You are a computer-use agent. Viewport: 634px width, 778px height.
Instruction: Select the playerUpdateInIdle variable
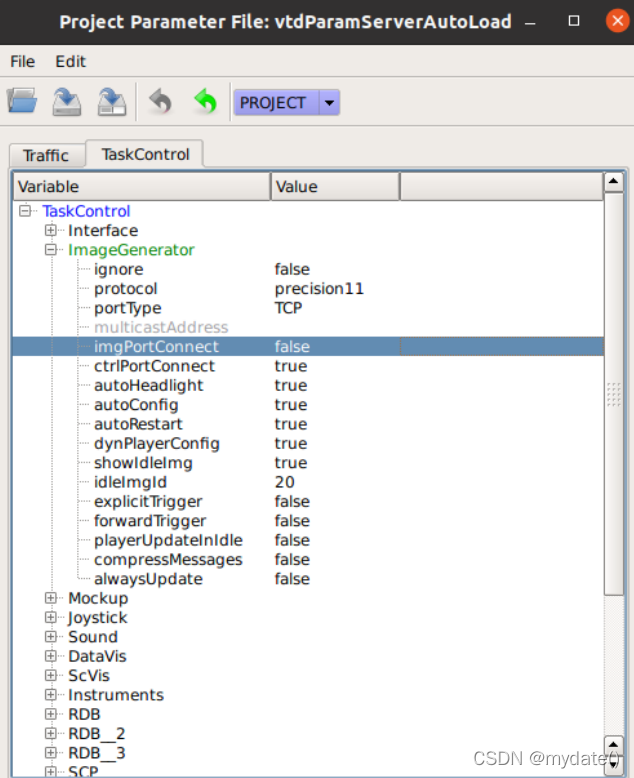(x=168, y=540)
